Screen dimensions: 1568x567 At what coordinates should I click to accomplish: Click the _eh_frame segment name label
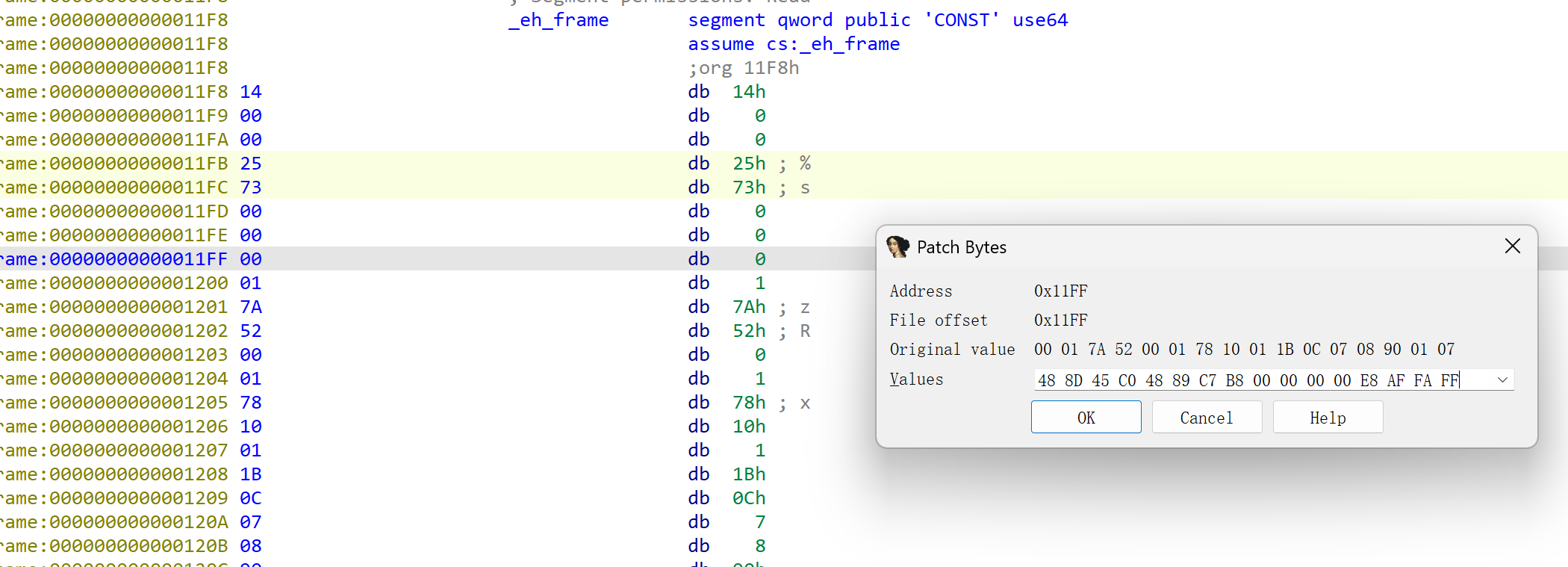point(559,20)
